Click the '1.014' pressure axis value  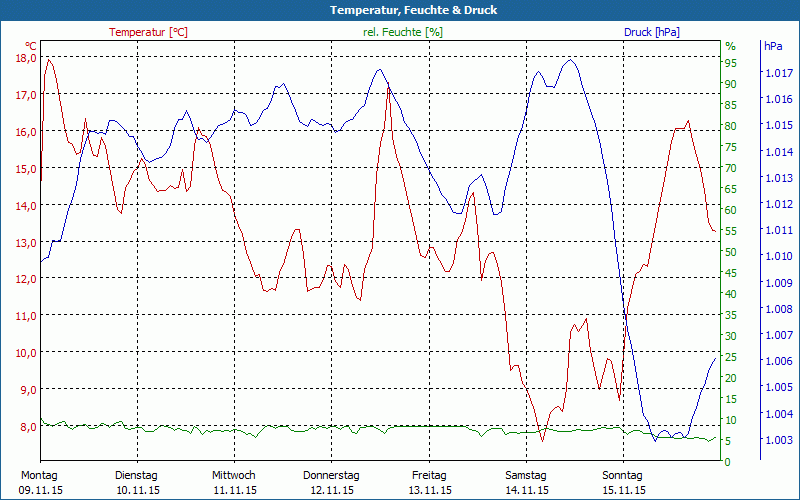coord(779,152)
